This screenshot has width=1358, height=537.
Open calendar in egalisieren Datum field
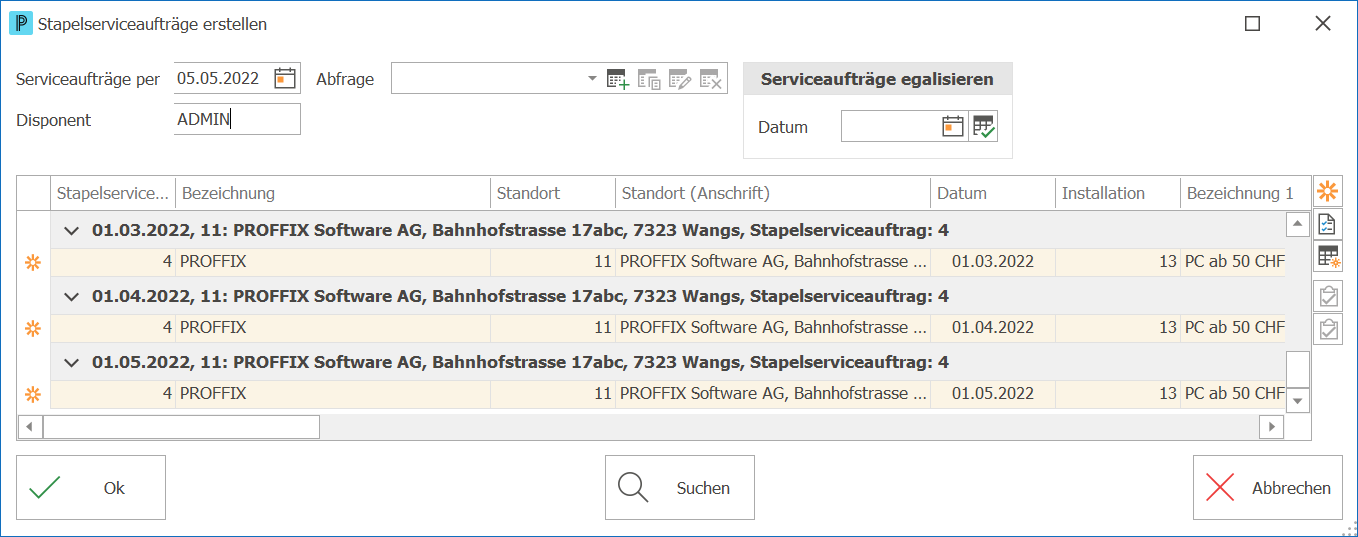coord(953,126)
